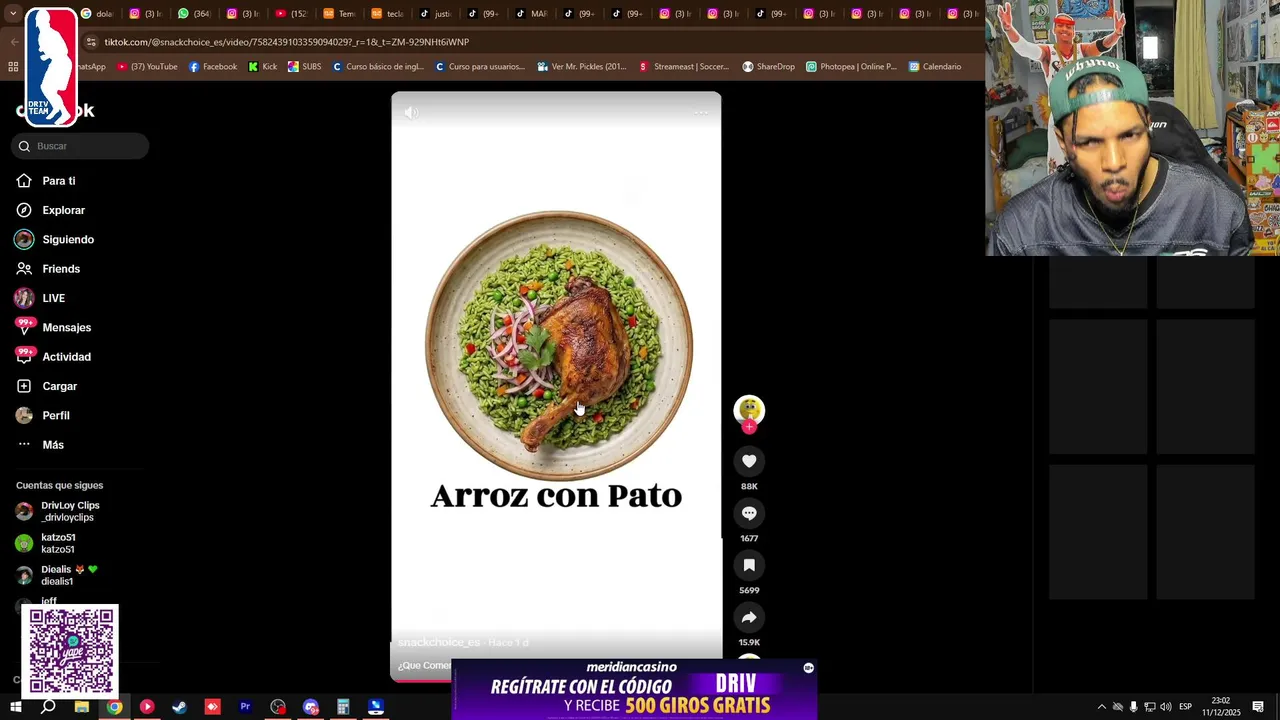Open the clock showing 23:02
This screenshot has width=1280, height=720.
(x=1221, y=707)
